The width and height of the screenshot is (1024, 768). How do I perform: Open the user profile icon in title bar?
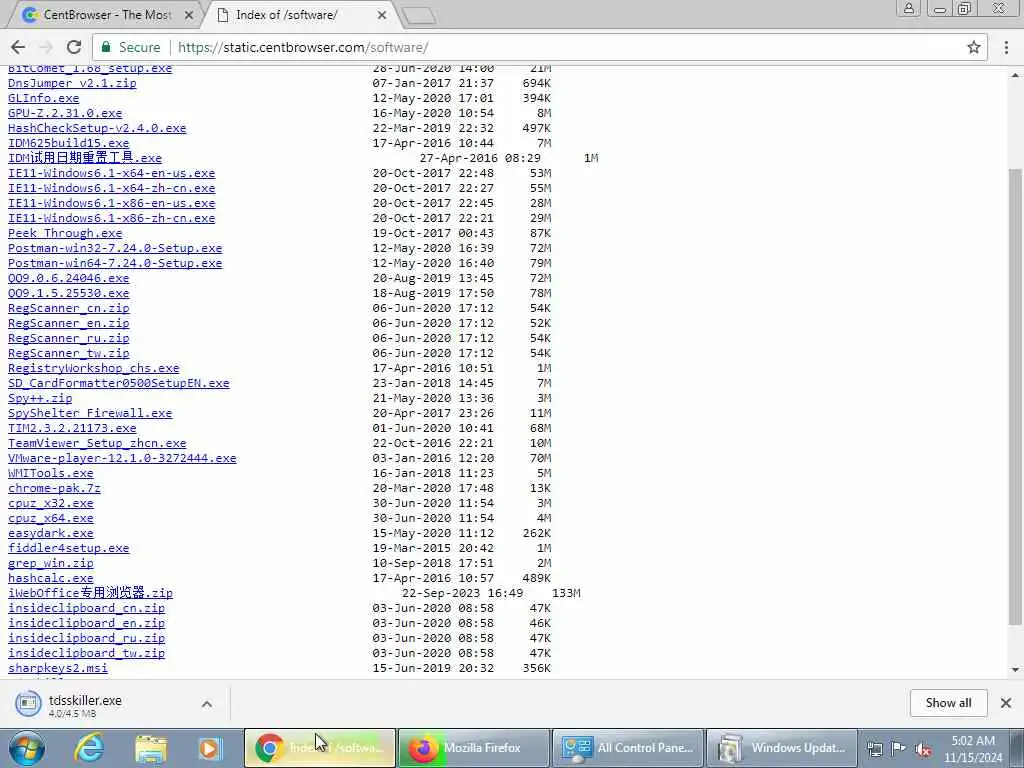(908, 8)
